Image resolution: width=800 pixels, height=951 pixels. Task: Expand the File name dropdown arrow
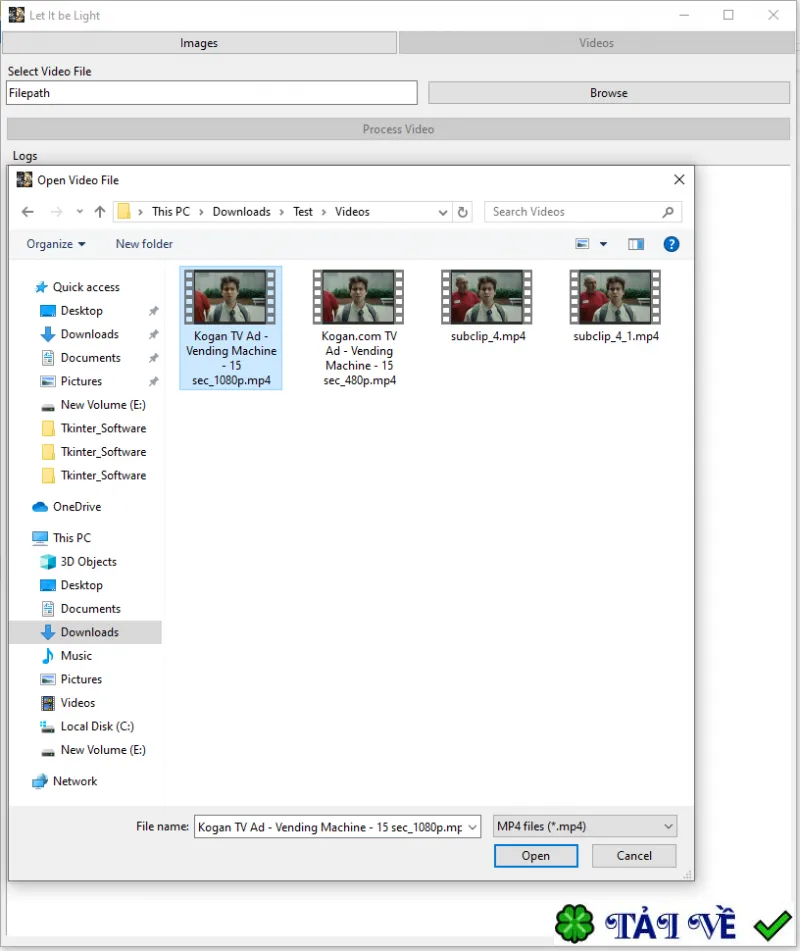[x=472, y=827]
